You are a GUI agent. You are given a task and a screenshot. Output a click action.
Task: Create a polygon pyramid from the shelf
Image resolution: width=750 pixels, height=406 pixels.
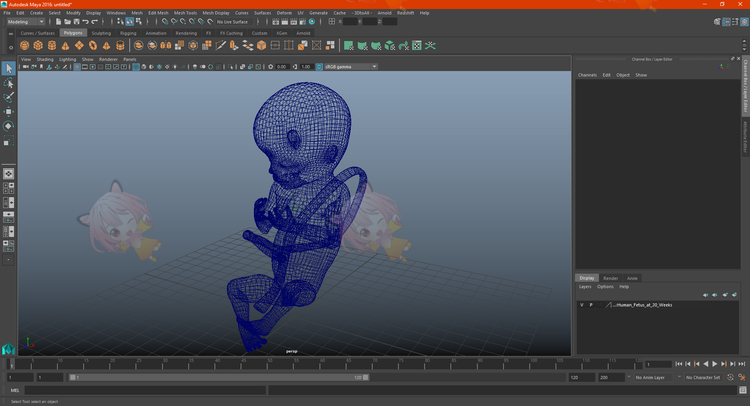pyautogui.click(x=106, y=45)
